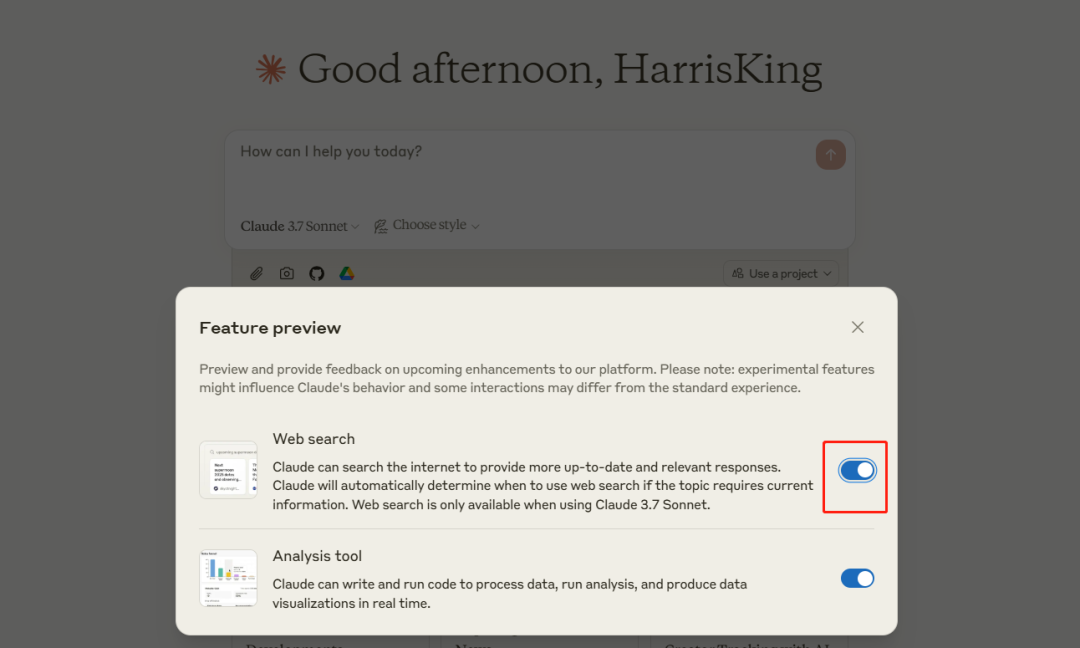Viewport: 1080px width, 648px height.
Task: Click the camera screenshot icon
Action: click(287, 273)
